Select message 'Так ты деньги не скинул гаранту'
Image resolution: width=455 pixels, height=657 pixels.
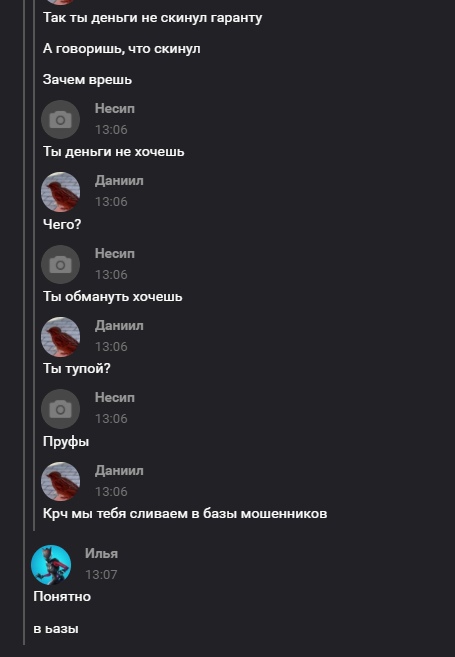[153, 18]
